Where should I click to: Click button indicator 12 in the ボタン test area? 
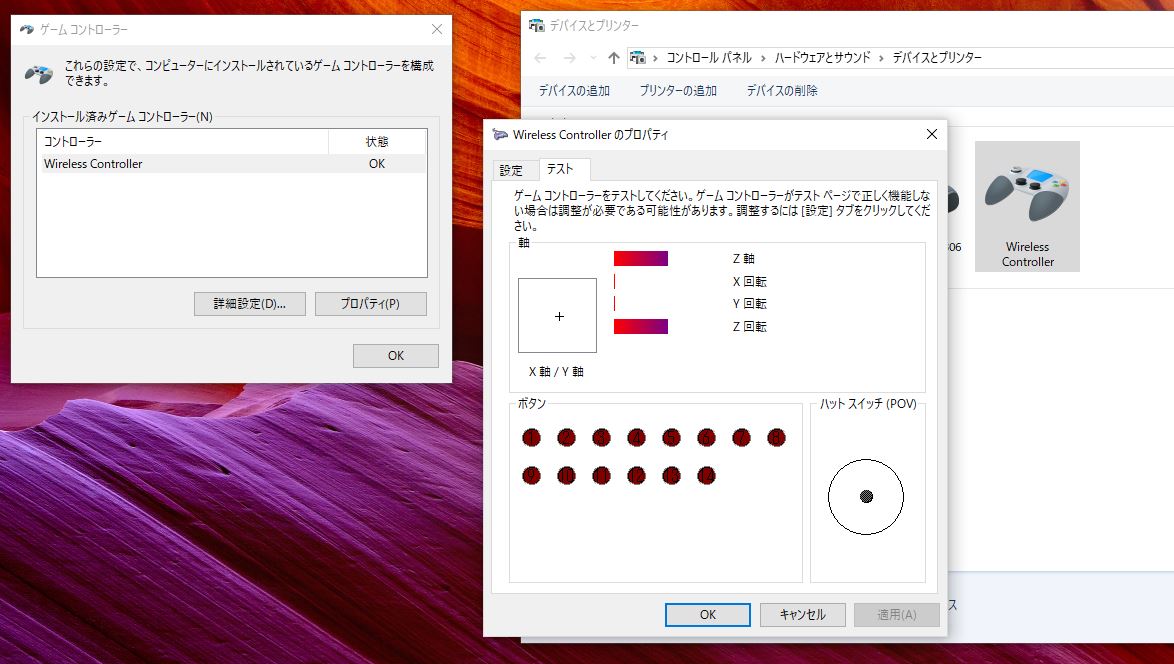point(636,475)
